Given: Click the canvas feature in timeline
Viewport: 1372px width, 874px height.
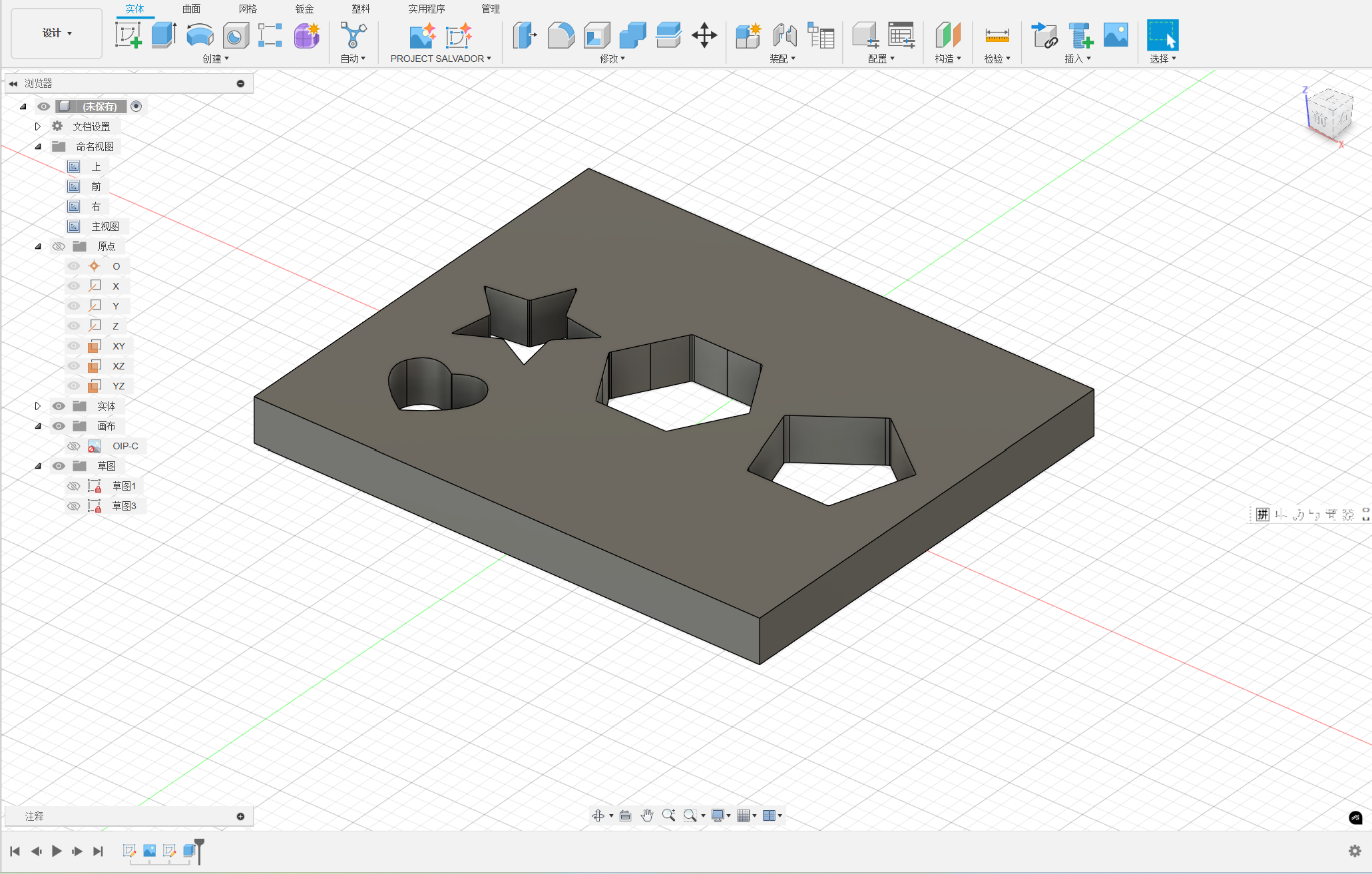Looking at the screenshot, I should (149, 851).
